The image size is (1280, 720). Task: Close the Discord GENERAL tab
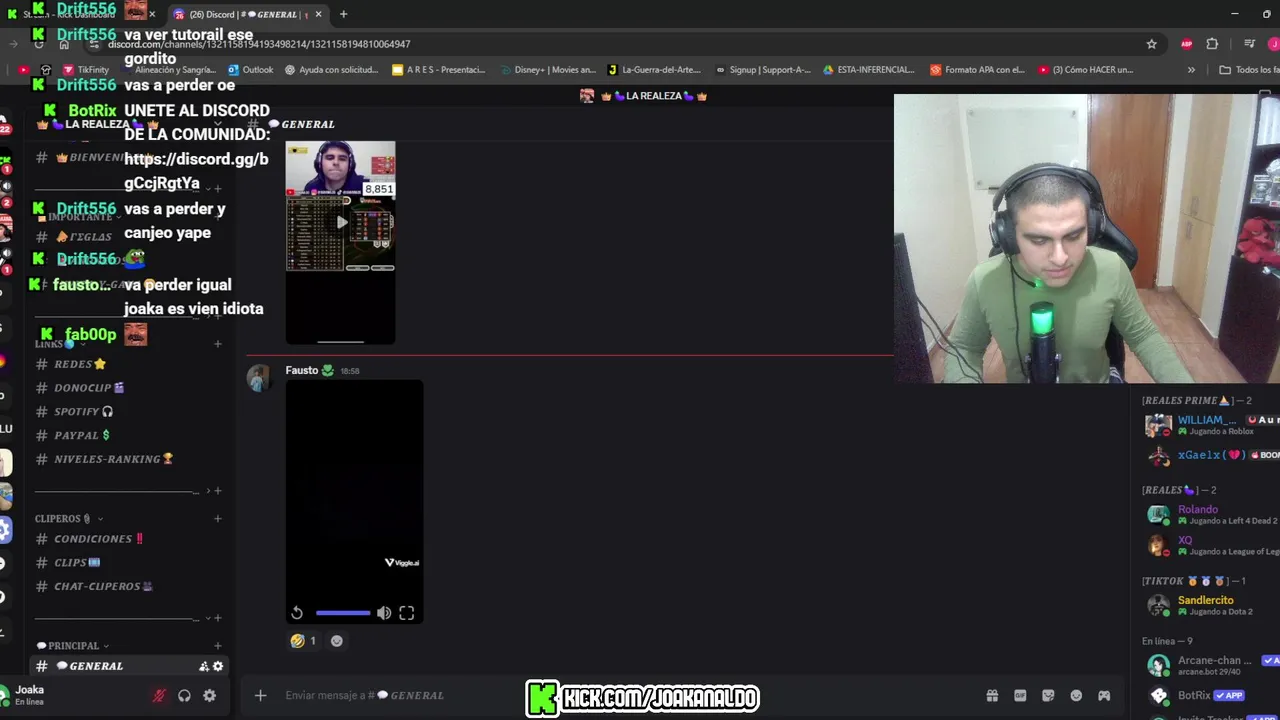pyautogui.click(x=319, y=14)
